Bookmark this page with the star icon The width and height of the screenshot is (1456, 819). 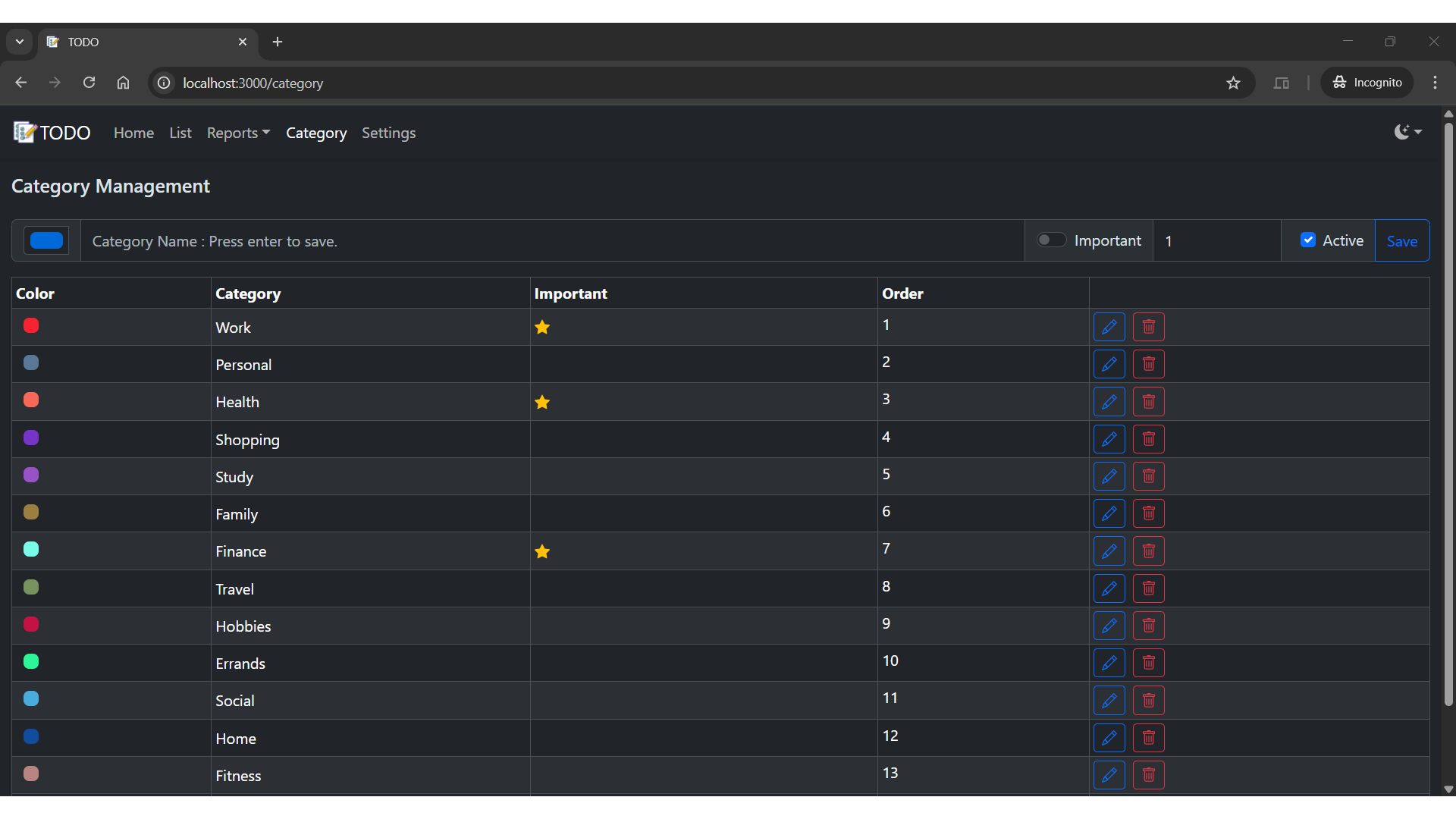(1233, 83)
